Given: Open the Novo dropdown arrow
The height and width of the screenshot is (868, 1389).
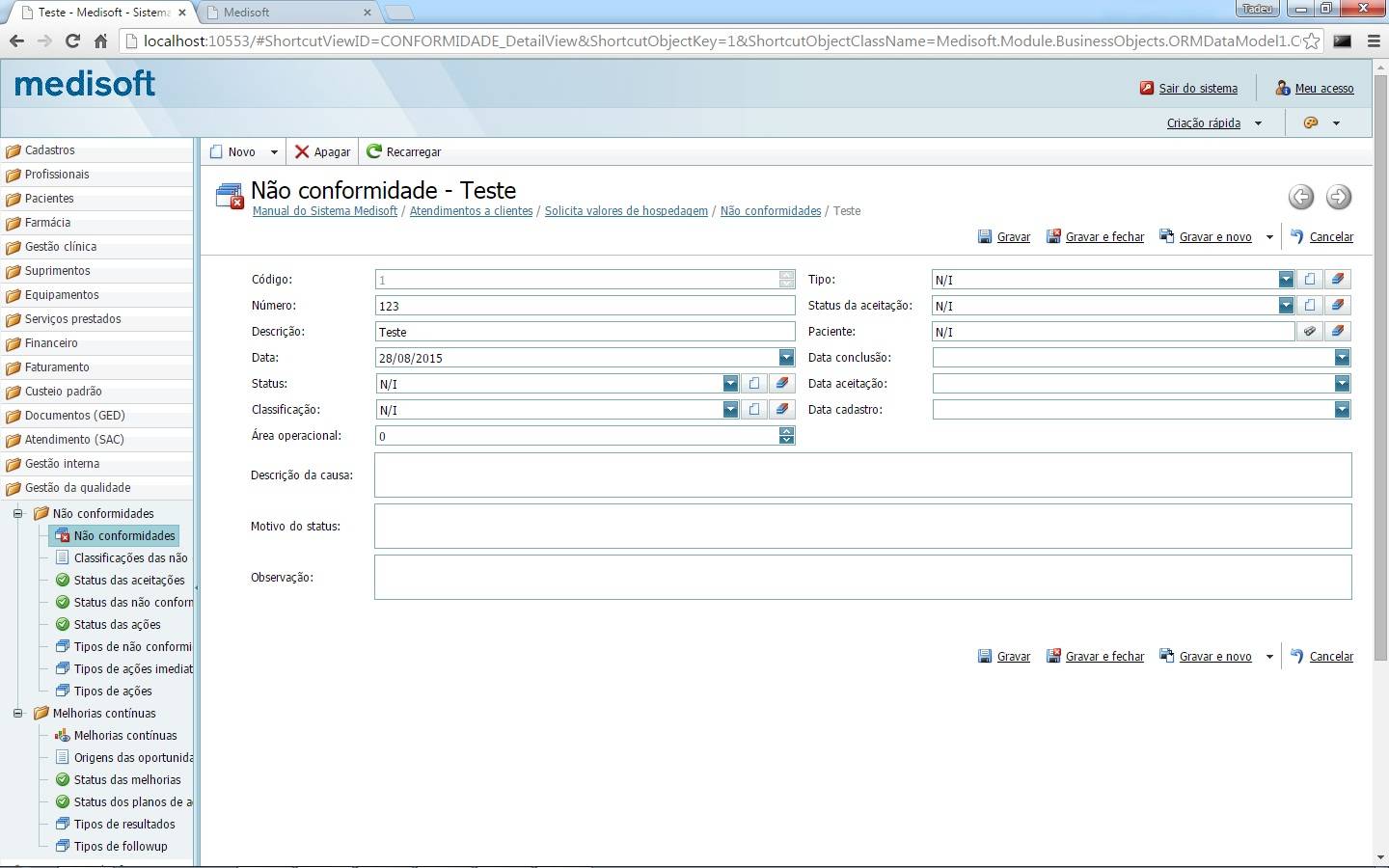Looking at the screenshot, I should point(274,152).
